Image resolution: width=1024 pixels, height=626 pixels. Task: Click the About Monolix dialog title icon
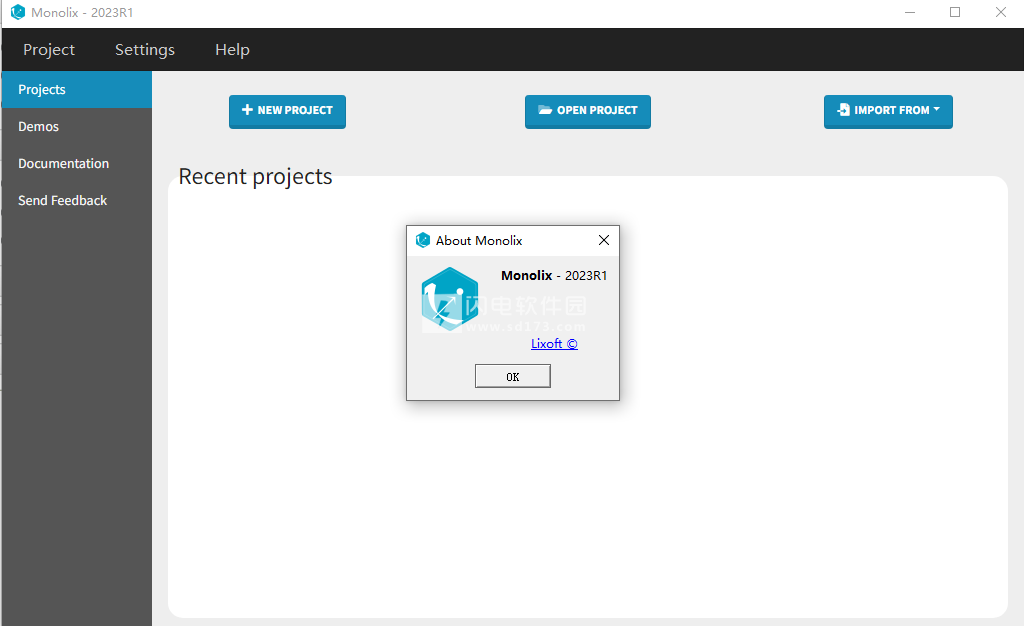coord(423,240)
